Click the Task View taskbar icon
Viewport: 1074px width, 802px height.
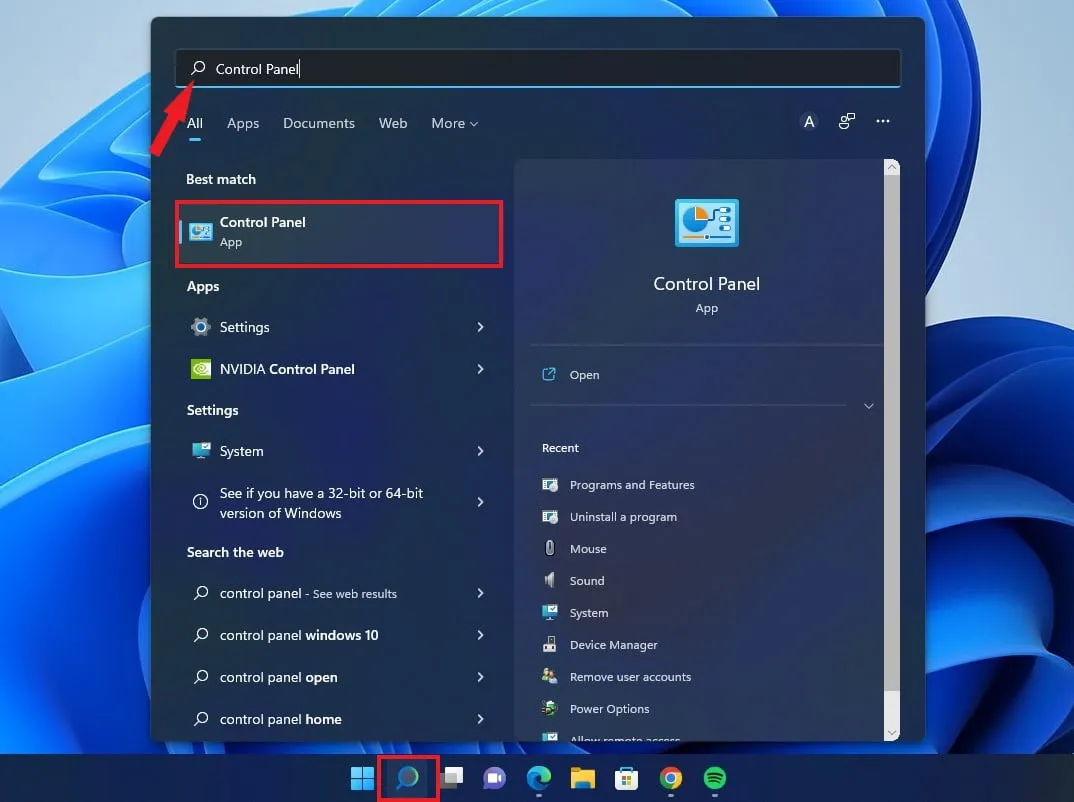point(452,778)
